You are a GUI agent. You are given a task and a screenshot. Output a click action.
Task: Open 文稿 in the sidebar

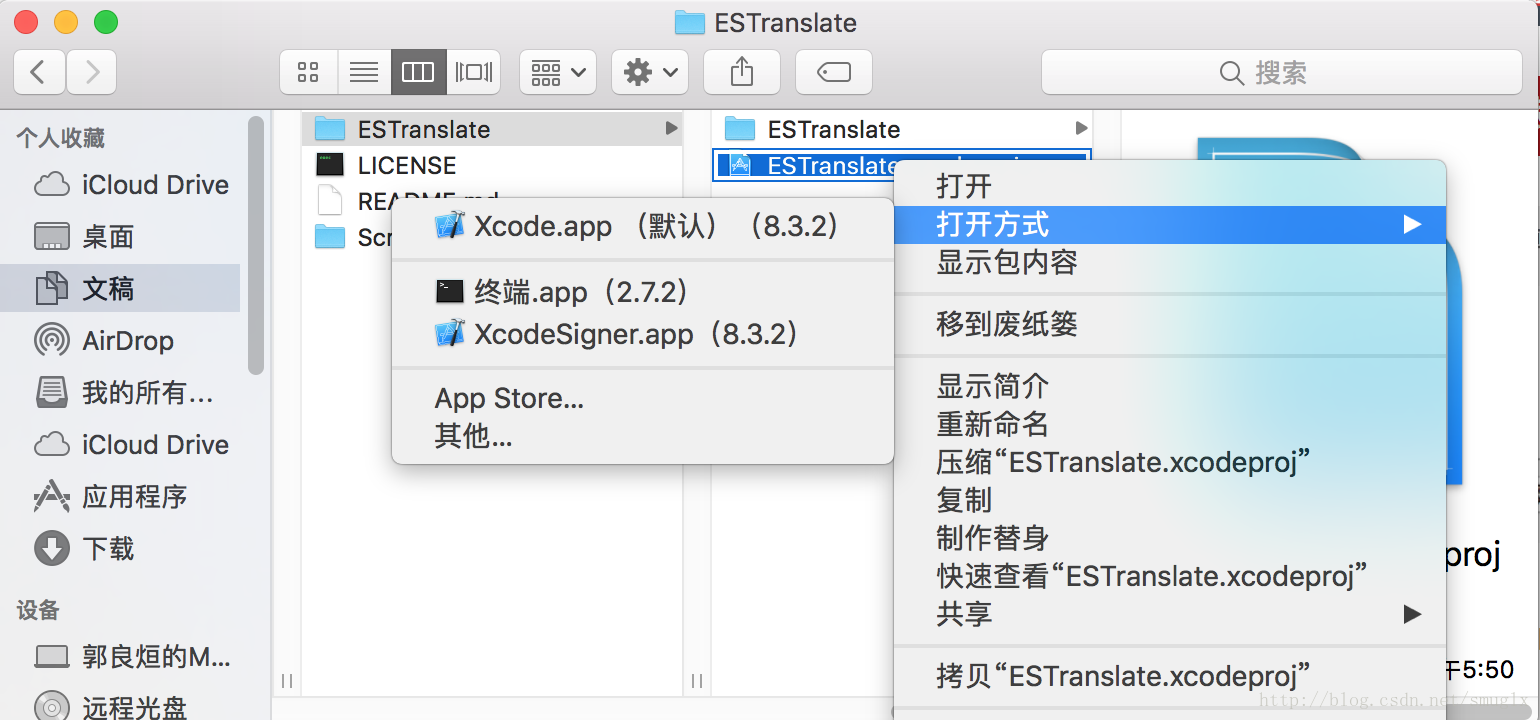(120, 288)
